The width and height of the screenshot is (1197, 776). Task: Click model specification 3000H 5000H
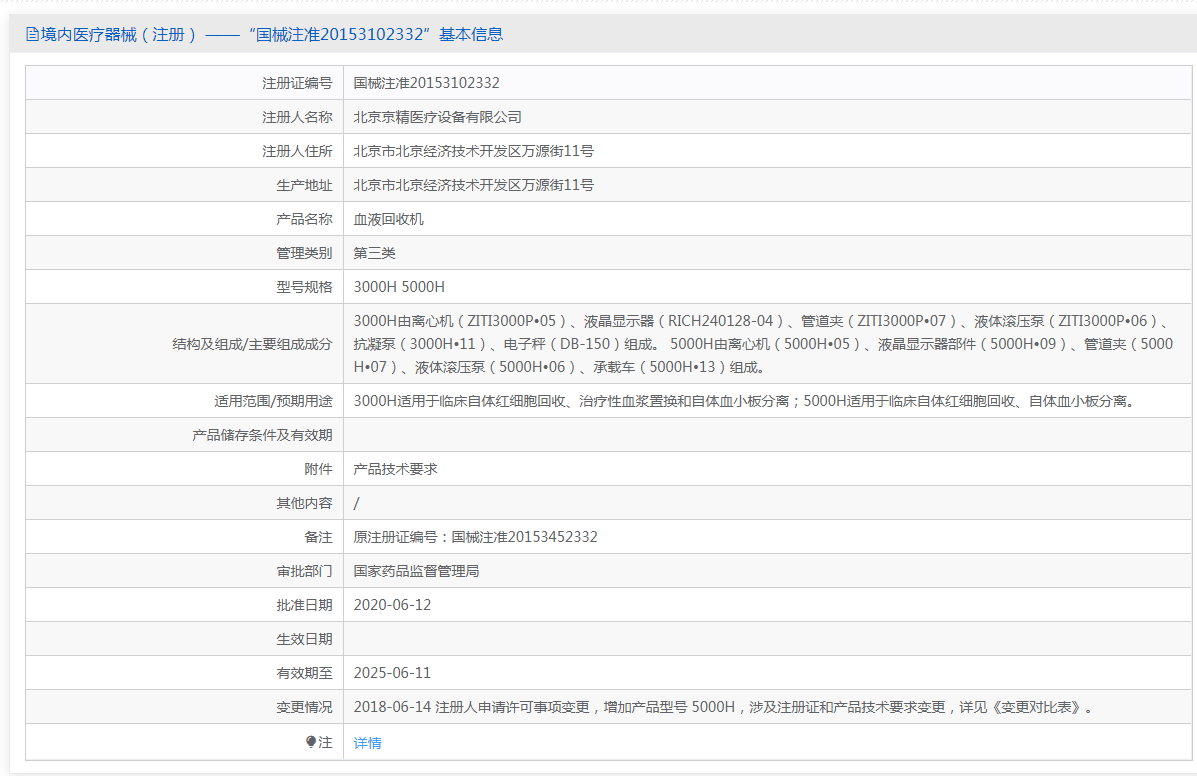tap(399, 287)
